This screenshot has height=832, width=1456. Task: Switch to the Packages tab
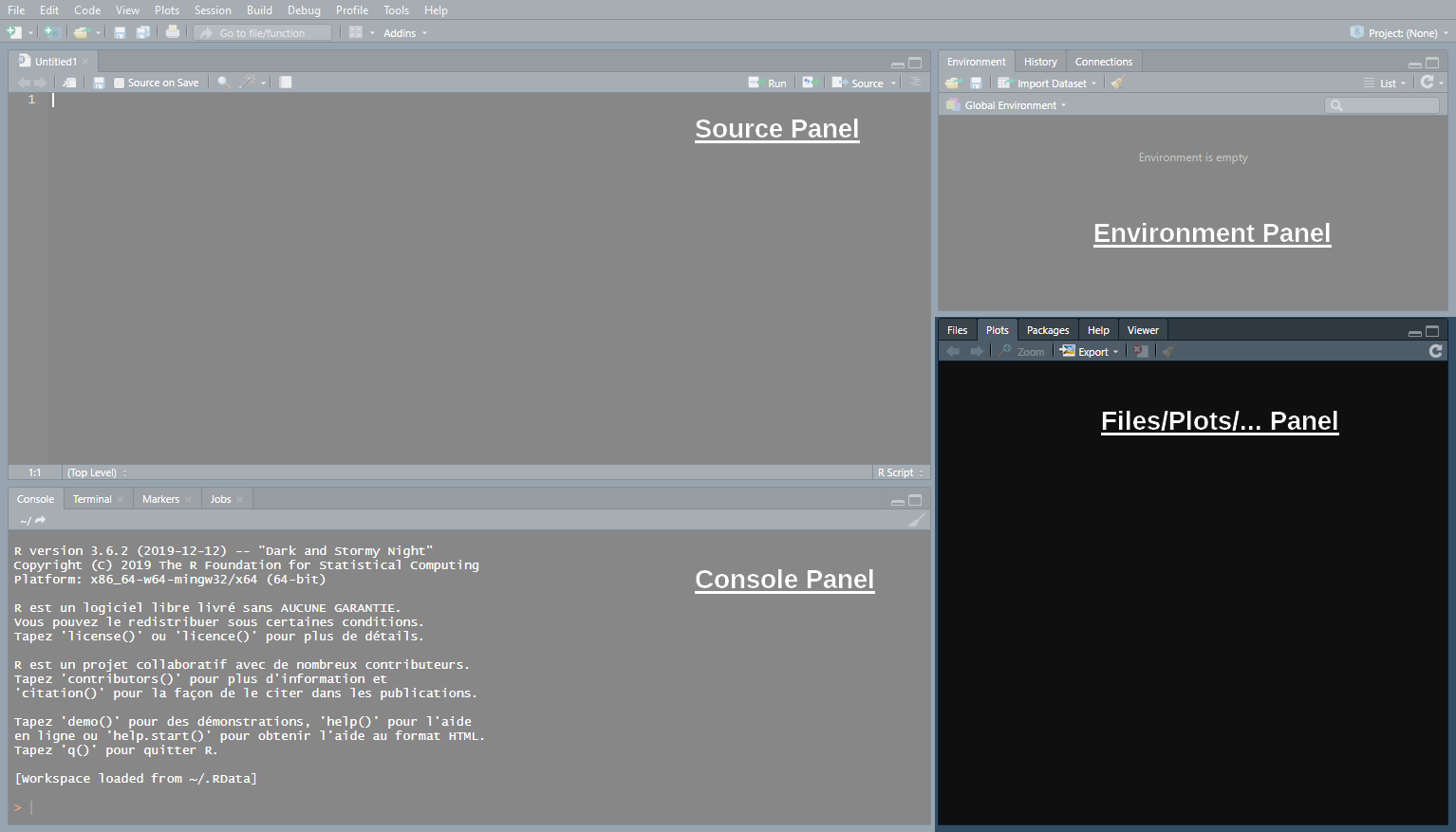1048,330
